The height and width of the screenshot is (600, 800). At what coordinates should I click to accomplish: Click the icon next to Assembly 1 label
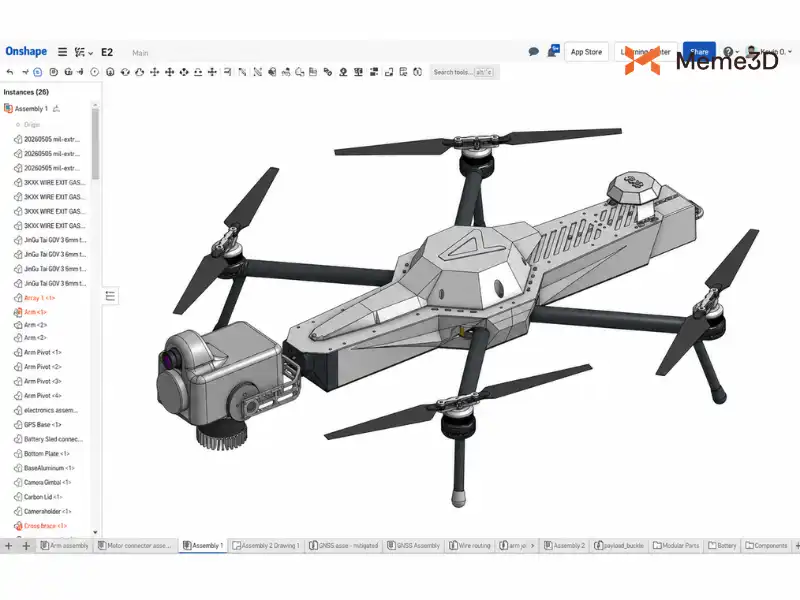click(x=57, y=109)
